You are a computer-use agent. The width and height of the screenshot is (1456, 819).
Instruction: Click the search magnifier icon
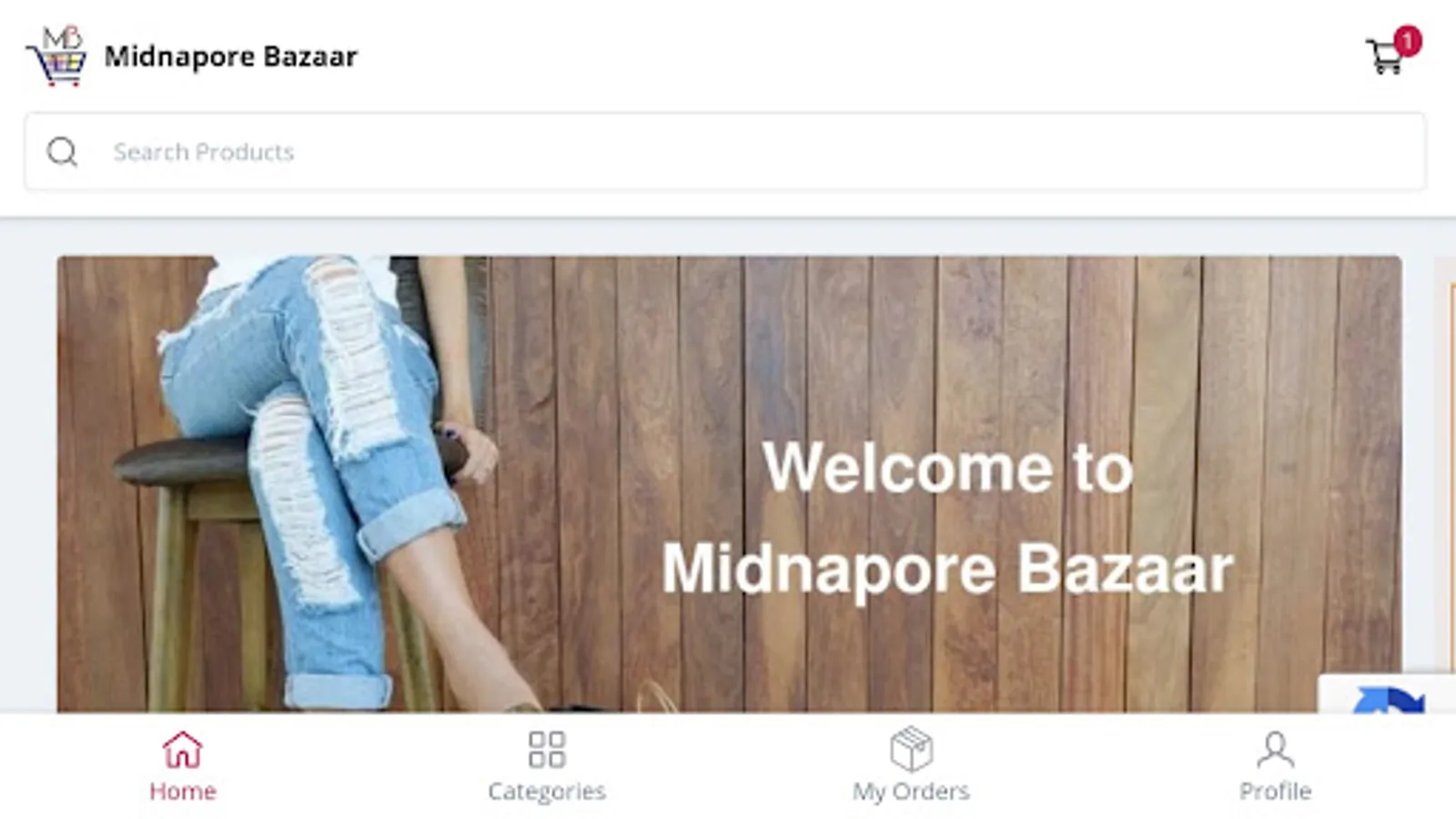[x=62, y=151]
